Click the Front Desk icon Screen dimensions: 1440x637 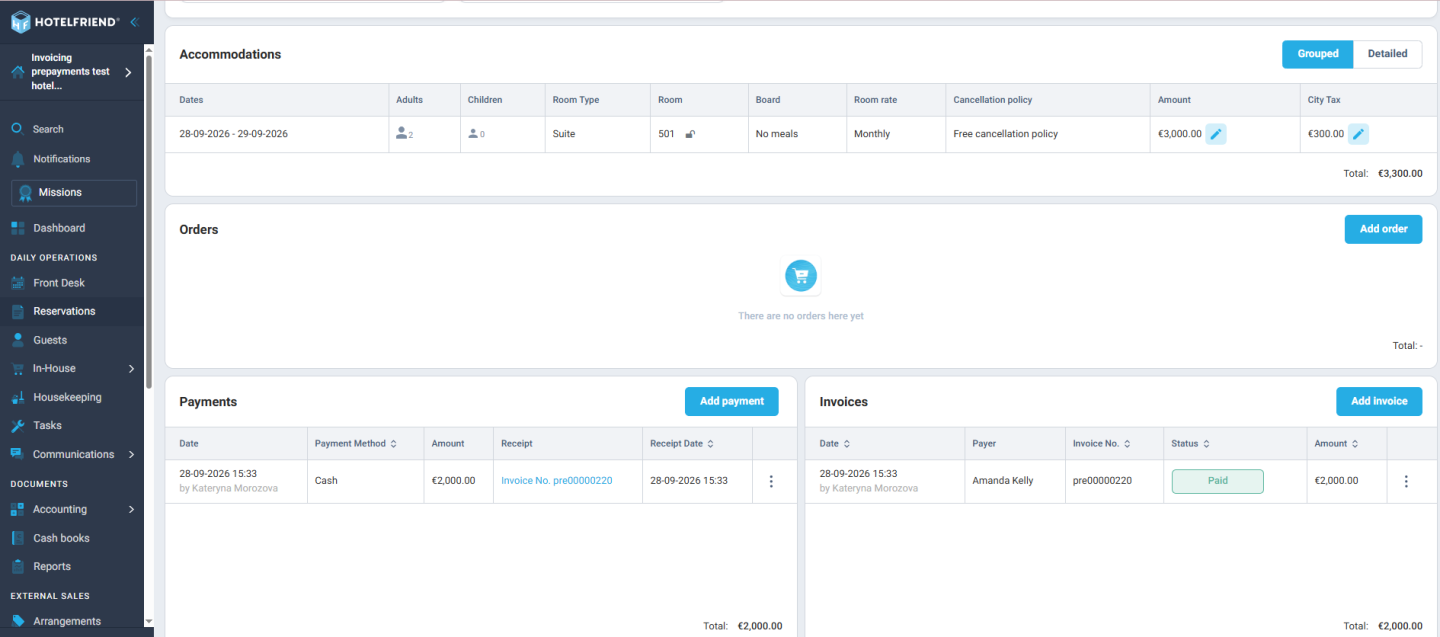pyautogui.click(x=17, y=283)
